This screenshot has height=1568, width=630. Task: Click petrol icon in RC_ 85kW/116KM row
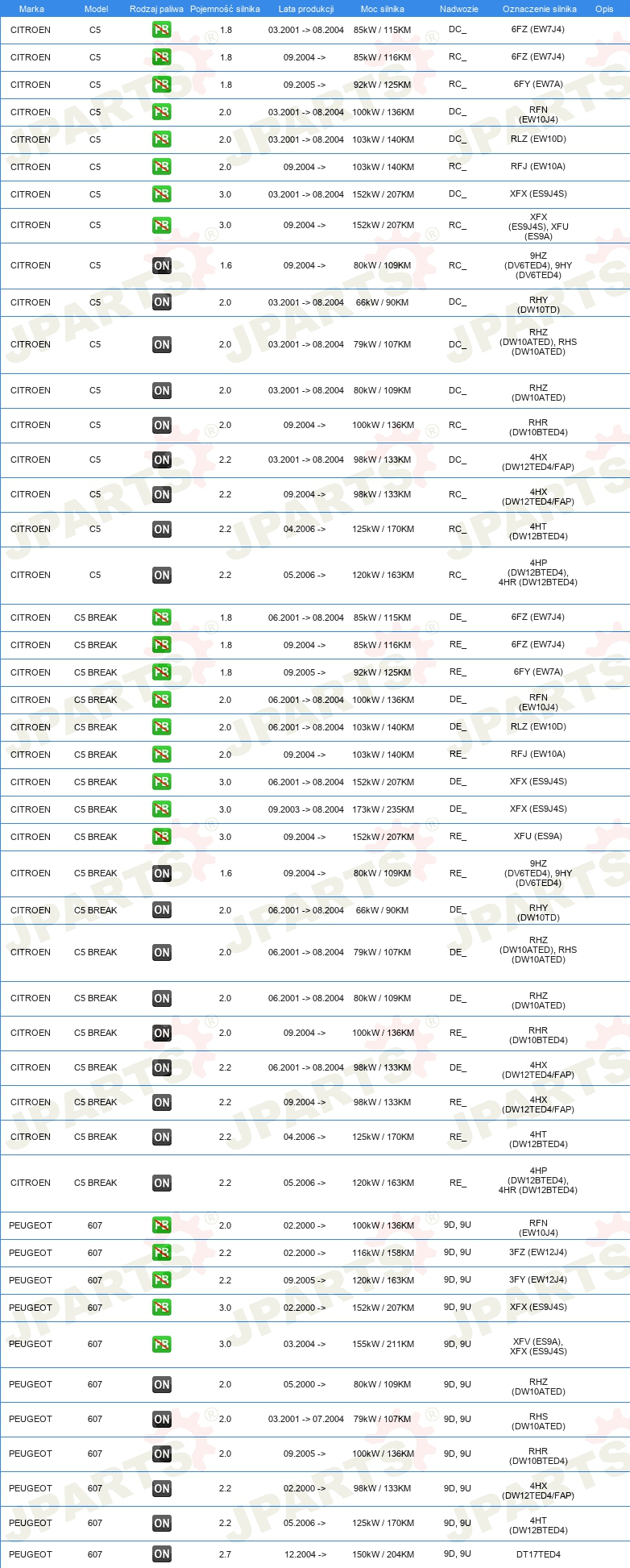[161, 57]
